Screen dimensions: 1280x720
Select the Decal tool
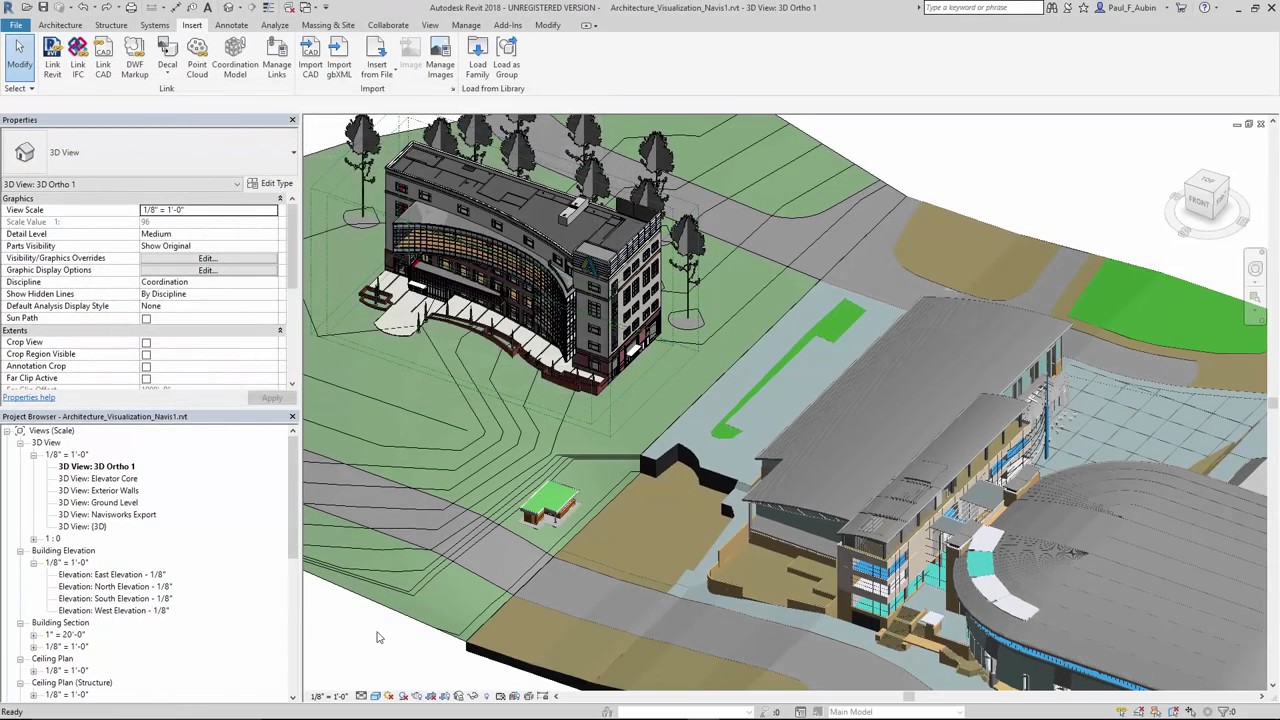point(167,58)
